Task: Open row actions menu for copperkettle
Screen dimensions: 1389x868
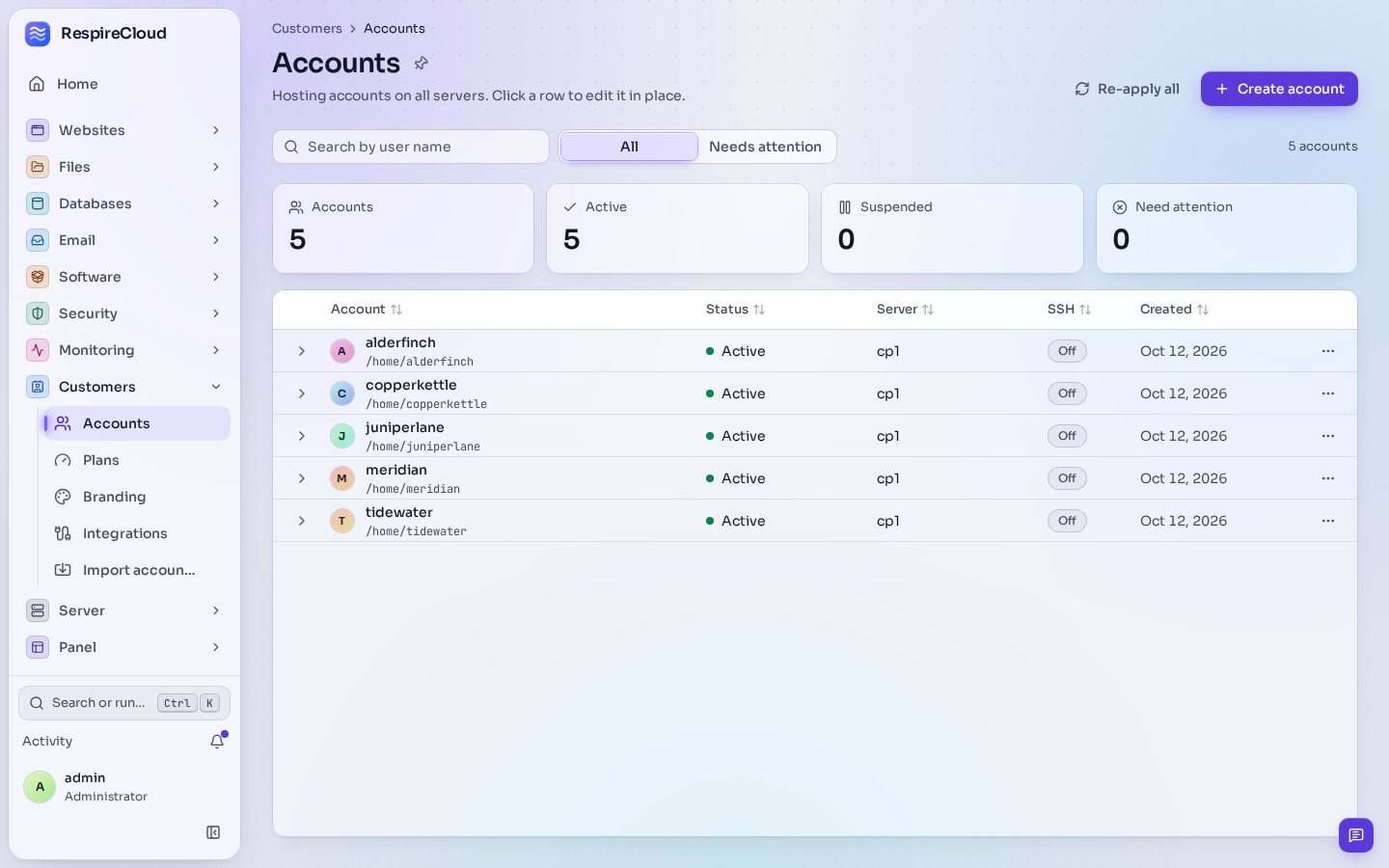Action: 1328,393
